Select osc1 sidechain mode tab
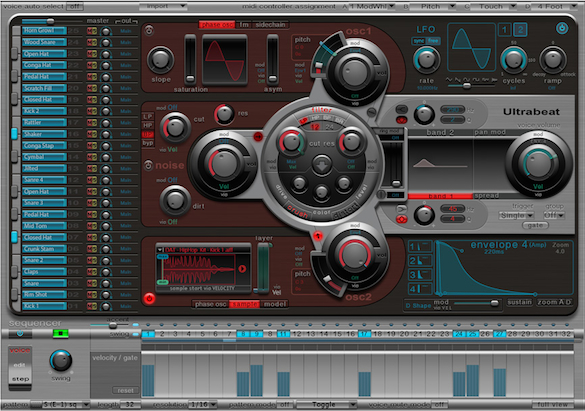The width and height of the screenshot is (585, 411). point(270,25)
